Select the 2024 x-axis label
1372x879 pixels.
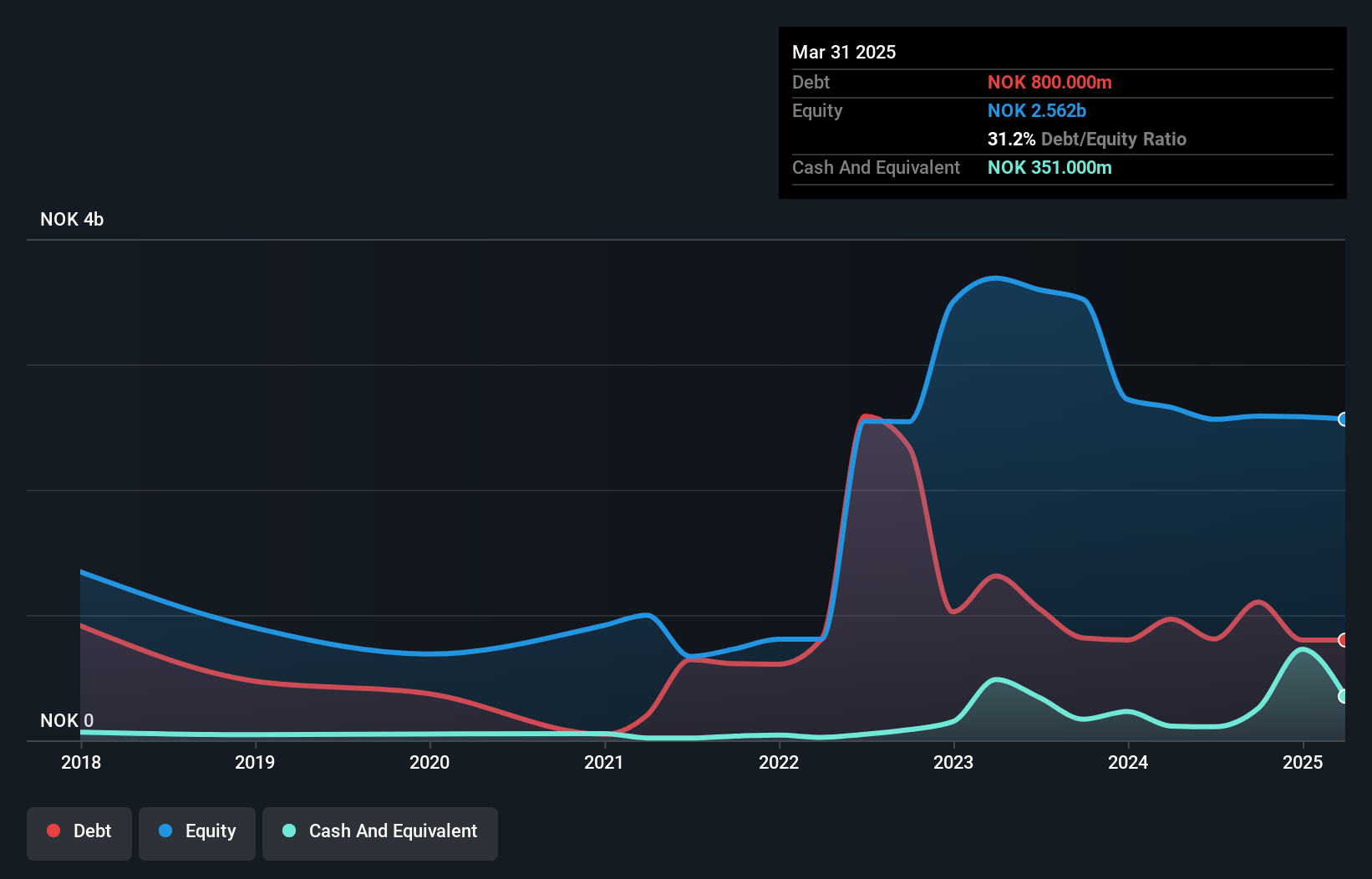coord(1128,762)
